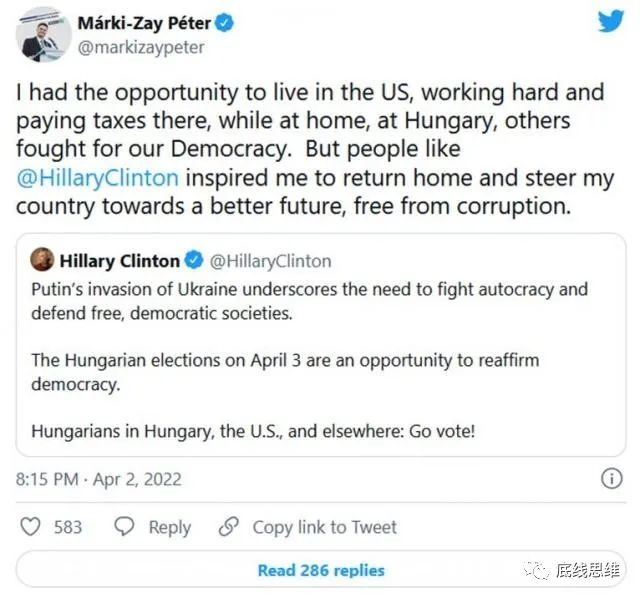Viewport: 640px width, 598px height.
Task: Open the quoted tweet about Hungarian elections
Action: [320, 370]
